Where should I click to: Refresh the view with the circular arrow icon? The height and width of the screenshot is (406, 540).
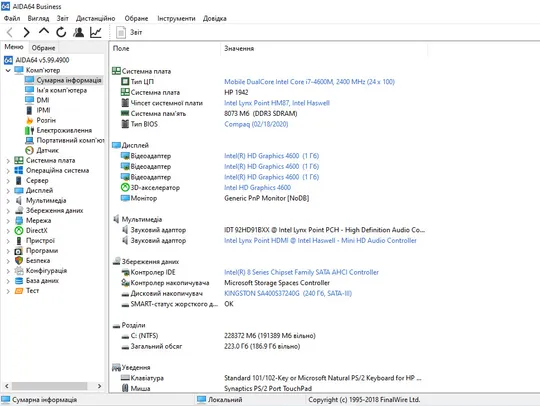coord(61,32)
